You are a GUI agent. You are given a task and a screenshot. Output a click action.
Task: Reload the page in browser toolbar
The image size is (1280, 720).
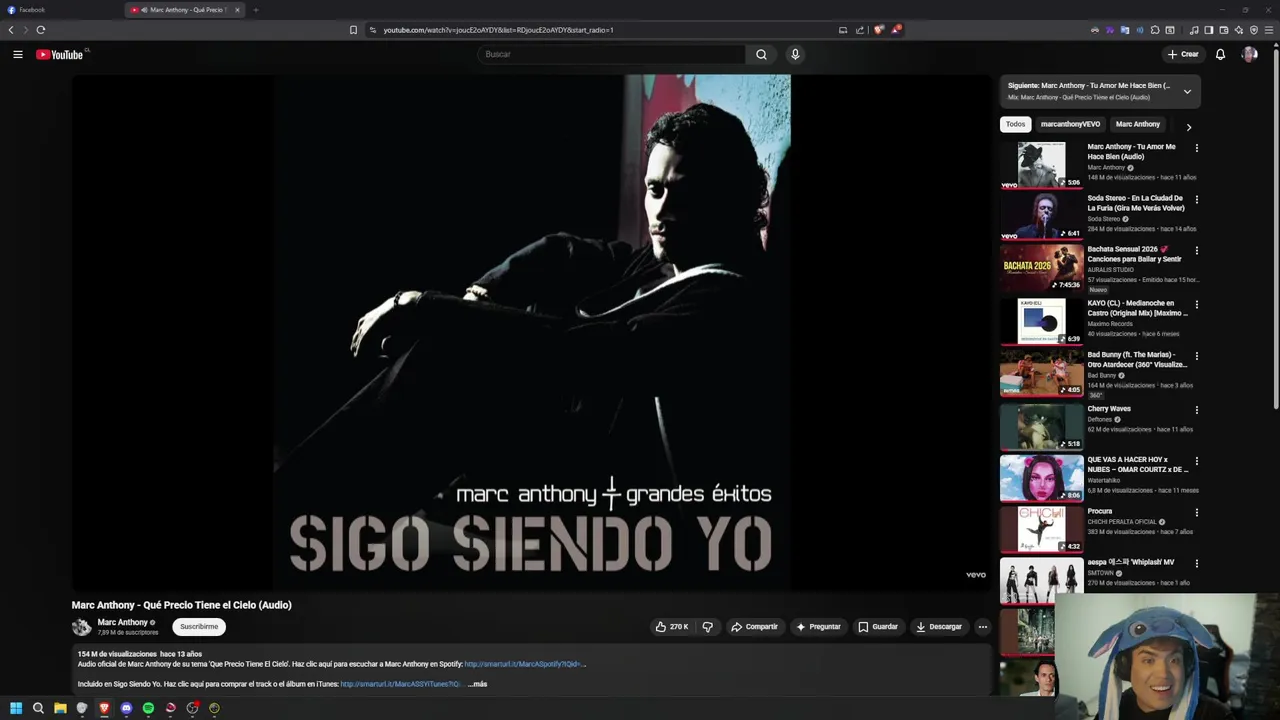click(x=41, y=30)
